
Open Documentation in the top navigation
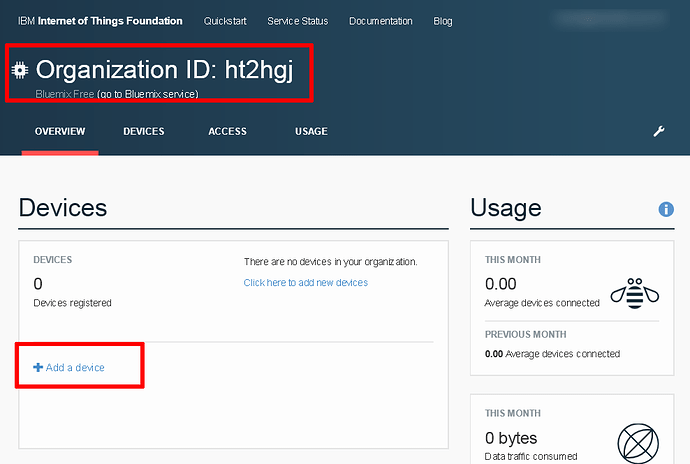click(x=381, y=21)
